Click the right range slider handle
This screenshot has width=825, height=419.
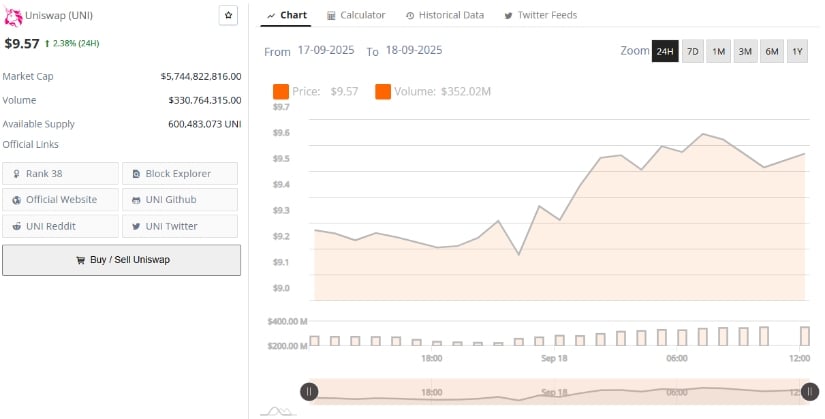pos(810,392)
